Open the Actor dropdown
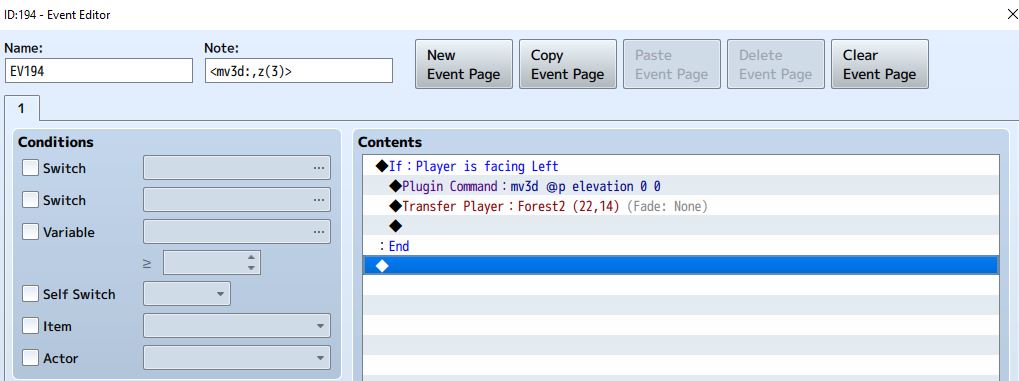Viewport: 1019px width, 381px height. pos(237,358)
